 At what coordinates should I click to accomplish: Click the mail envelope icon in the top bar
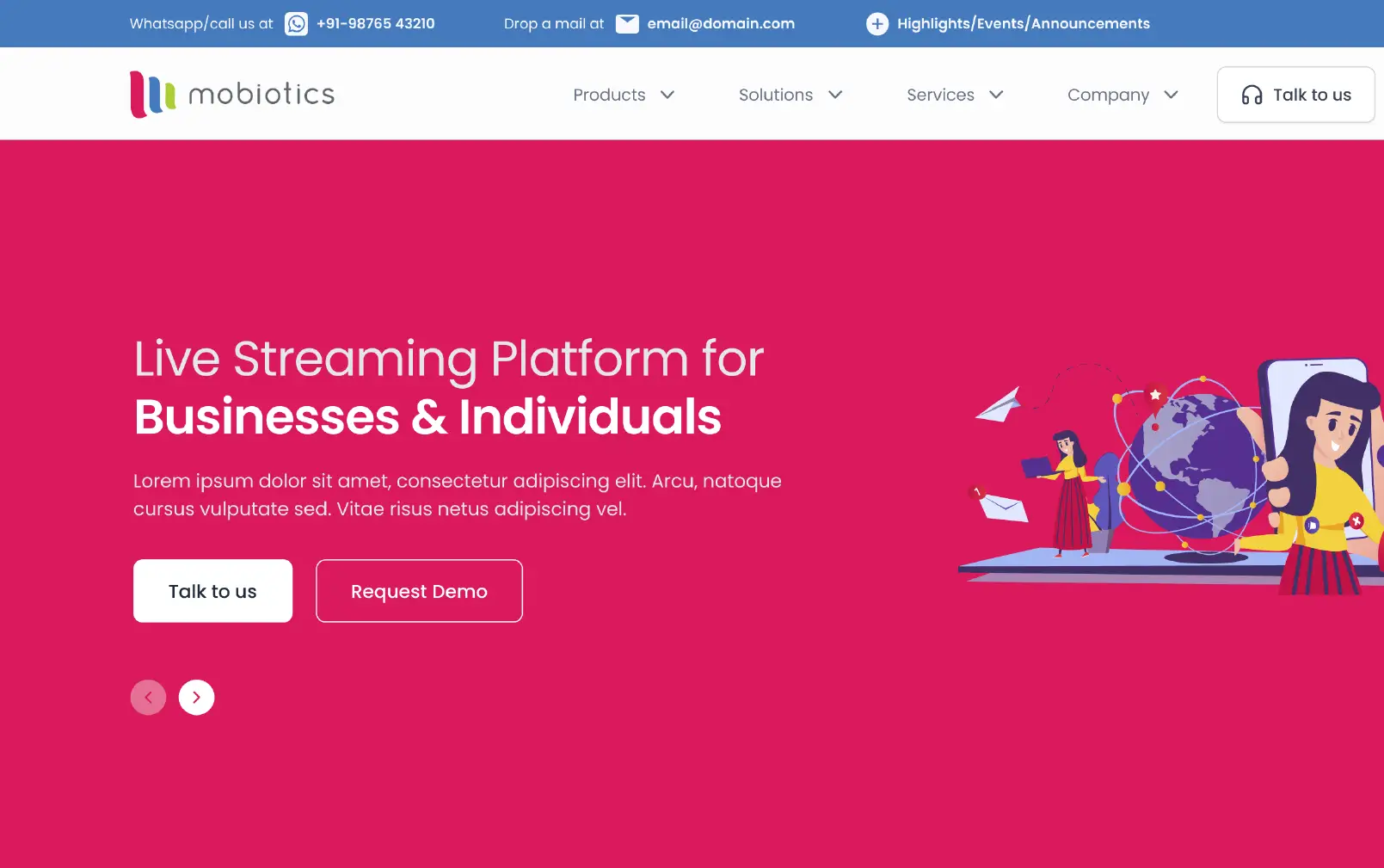click(629, 23)
